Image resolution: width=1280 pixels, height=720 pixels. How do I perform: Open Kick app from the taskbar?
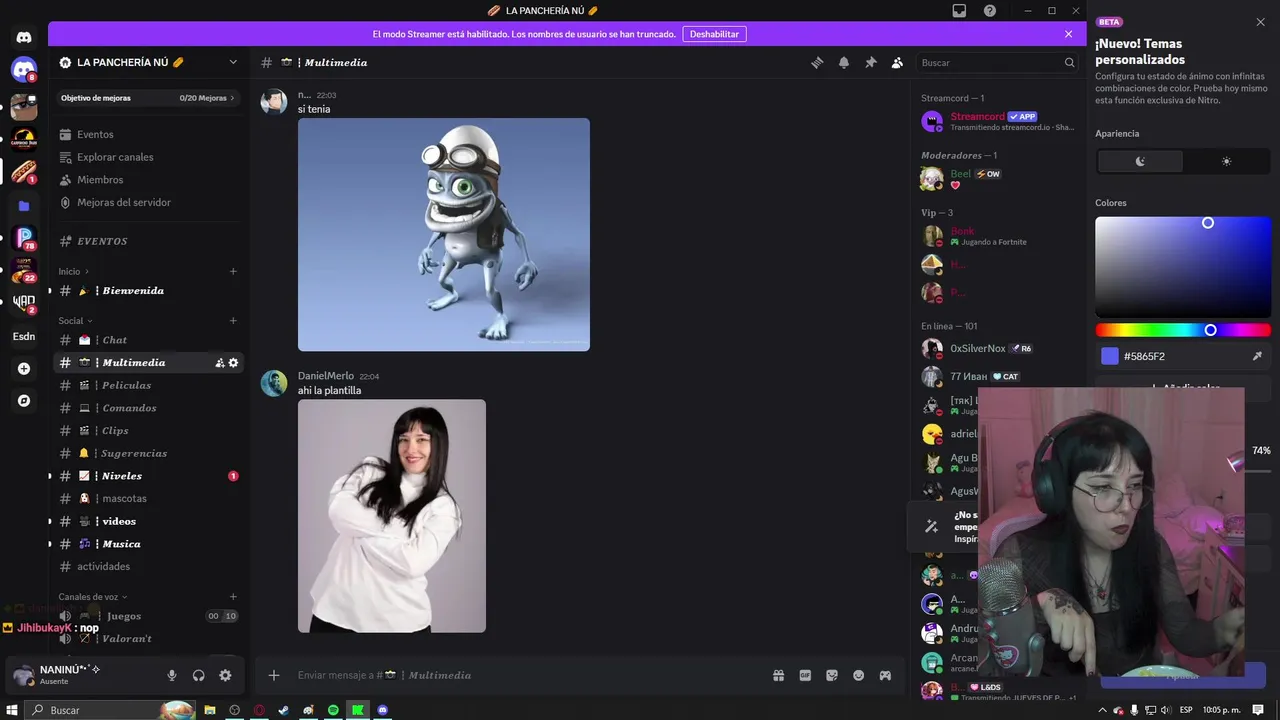358,710
